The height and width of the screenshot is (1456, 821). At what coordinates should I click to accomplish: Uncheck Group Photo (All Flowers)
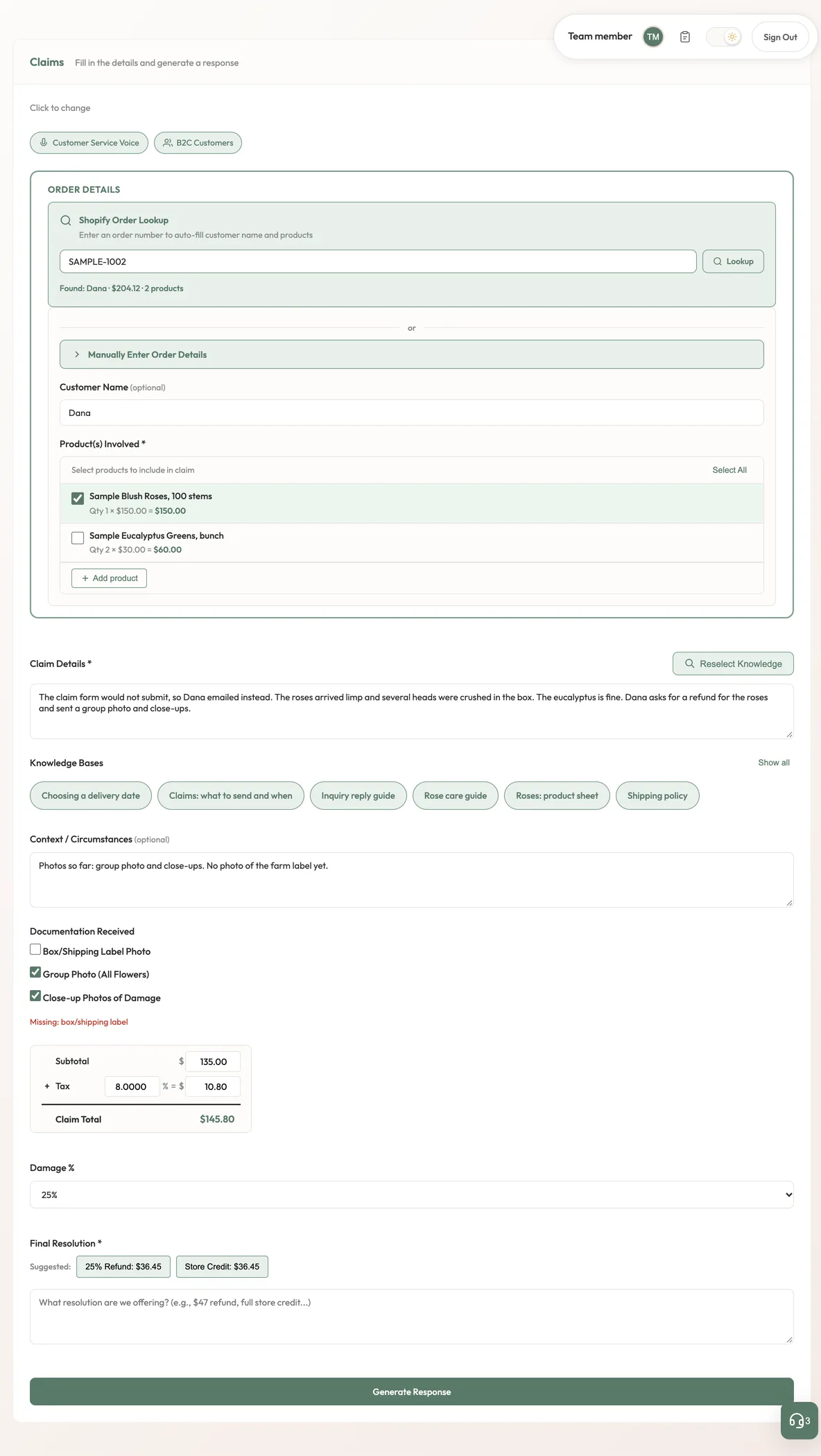[x=35, y=973]
